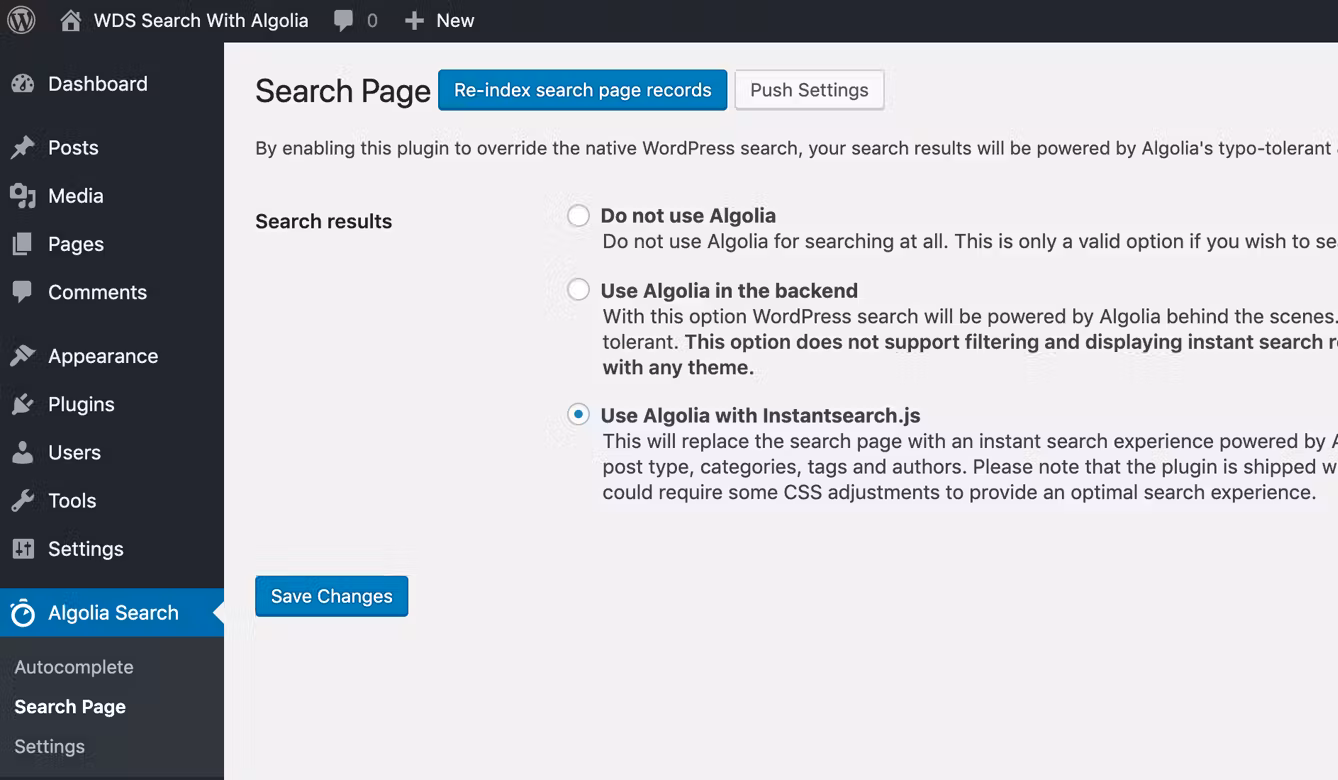Click the Algolia Search stopwatch icon

23,613
